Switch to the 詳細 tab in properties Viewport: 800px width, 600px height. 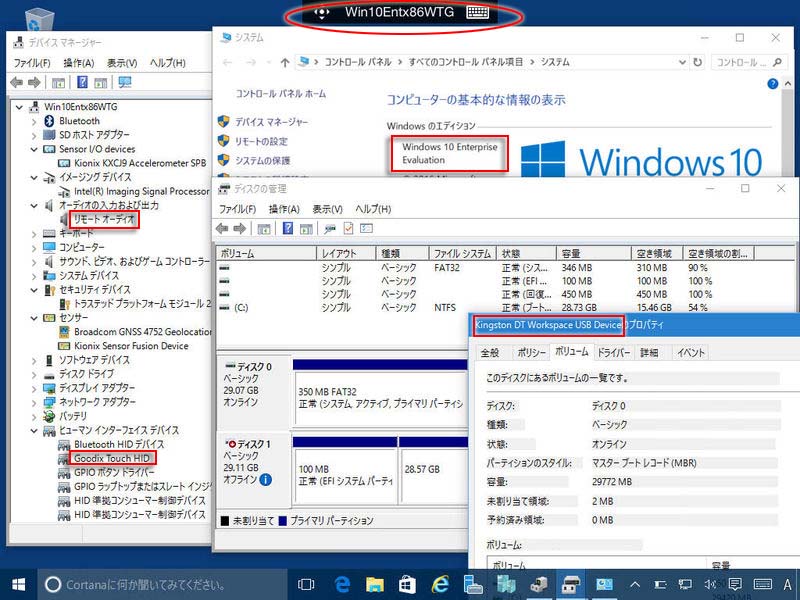[649, 353]
